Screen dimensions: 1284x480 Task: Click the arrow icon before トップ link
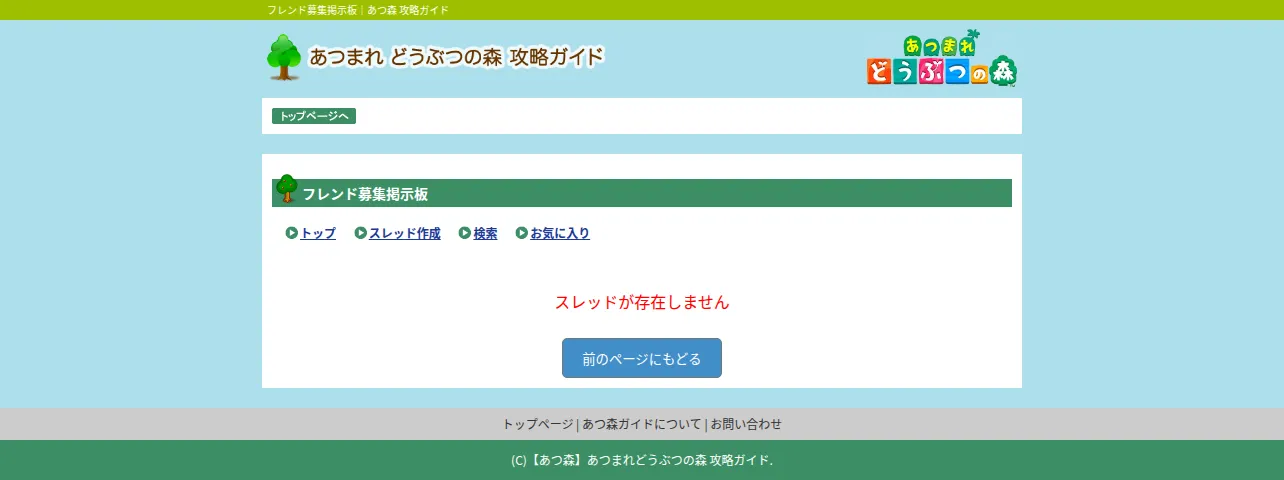tap(292, 233)
